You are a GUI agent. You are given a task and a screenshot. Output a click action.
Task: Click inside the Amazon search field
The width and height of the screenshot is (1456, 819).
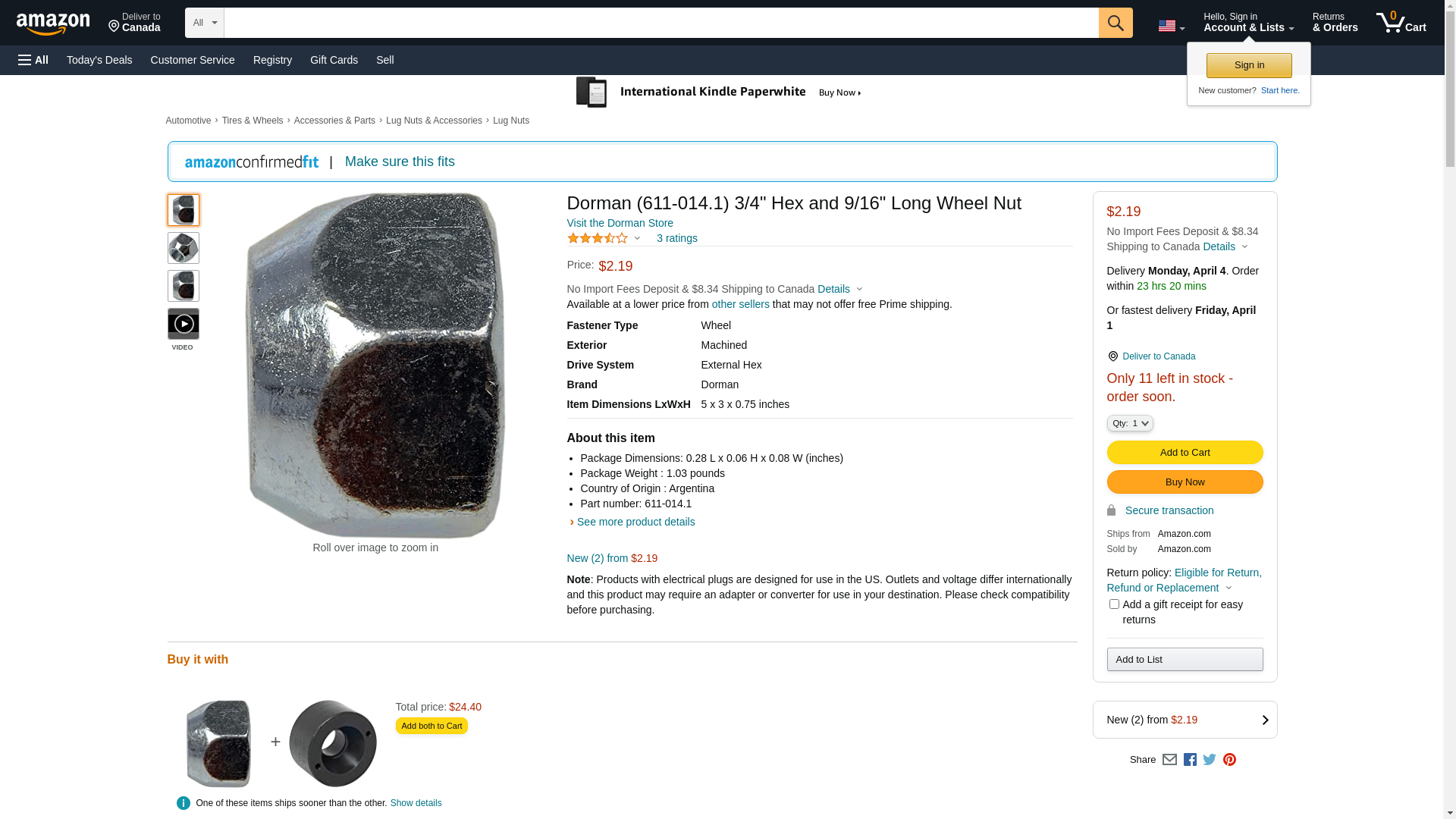pos(661,23)
